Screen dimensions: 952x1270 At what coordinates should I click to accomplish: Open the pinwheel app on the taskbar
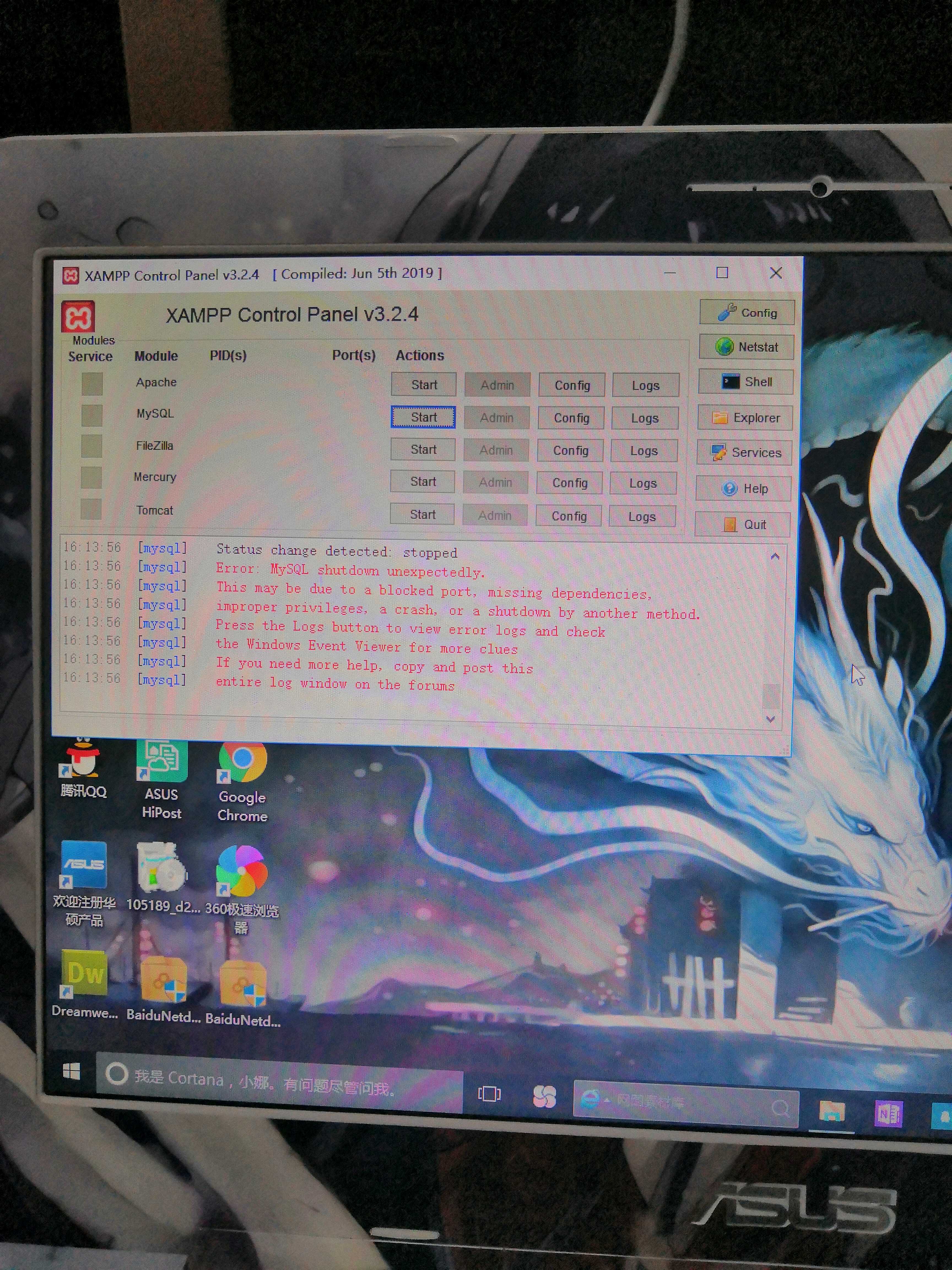point(545,1097)
